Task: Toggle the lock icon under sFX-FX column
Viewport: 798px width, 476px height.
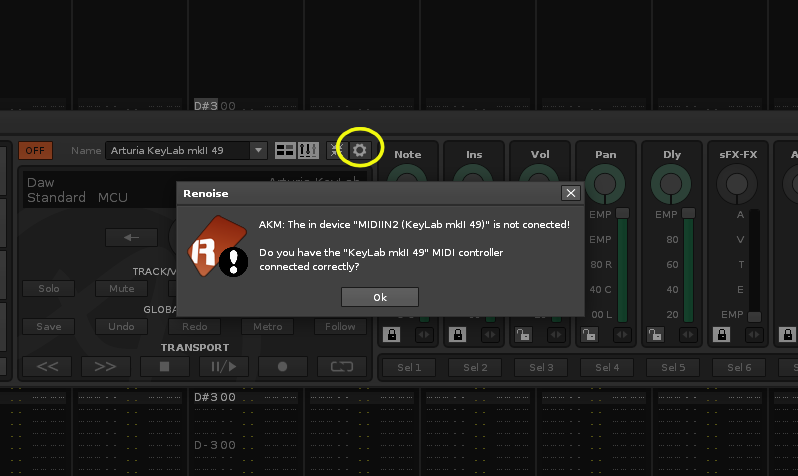Action: click(x=721, y=334)
